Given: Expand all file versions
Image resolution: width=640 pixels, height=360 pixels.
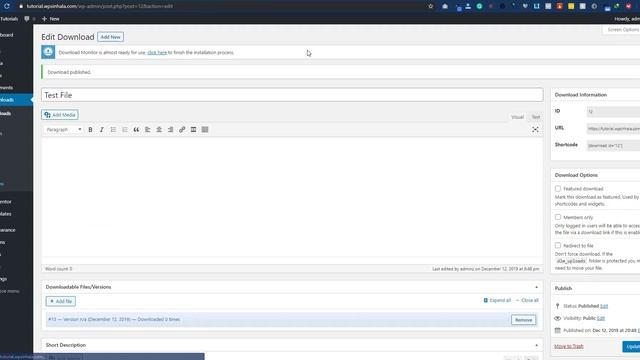Looking at the screenshot, I should tap(497, 300).
